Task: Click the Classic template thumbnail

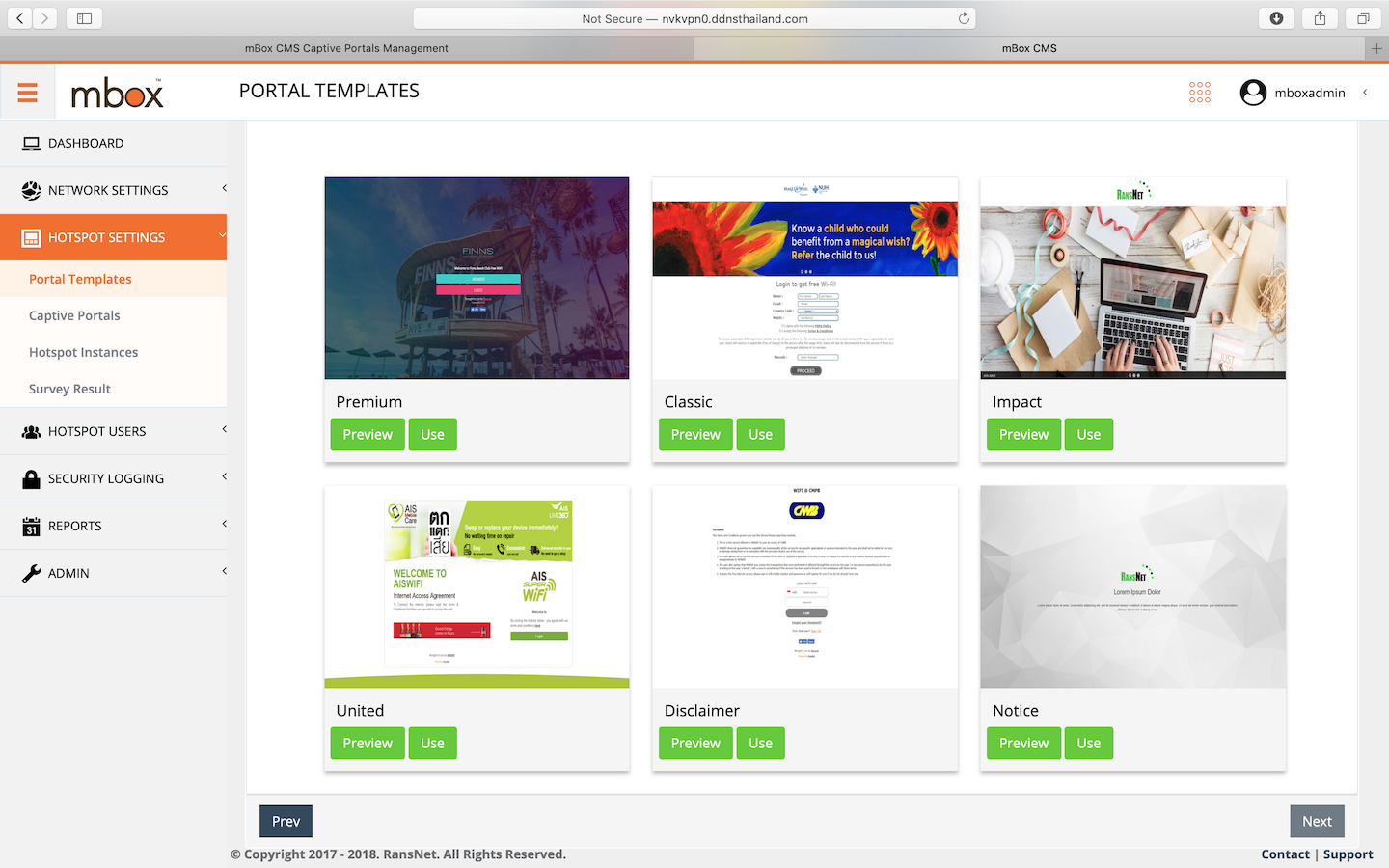Action: coord(805,278)
